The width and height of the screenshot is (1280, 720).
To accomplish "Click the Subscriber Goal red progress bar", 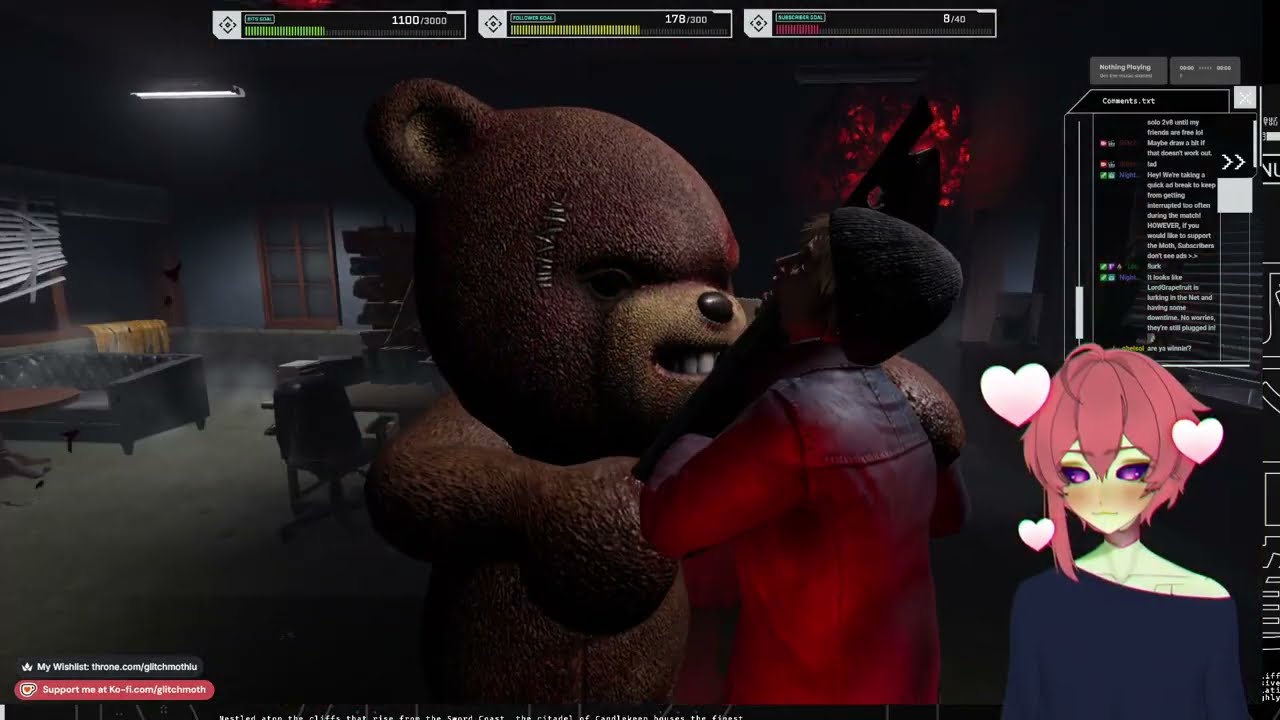I will click(x=798, y=31).
